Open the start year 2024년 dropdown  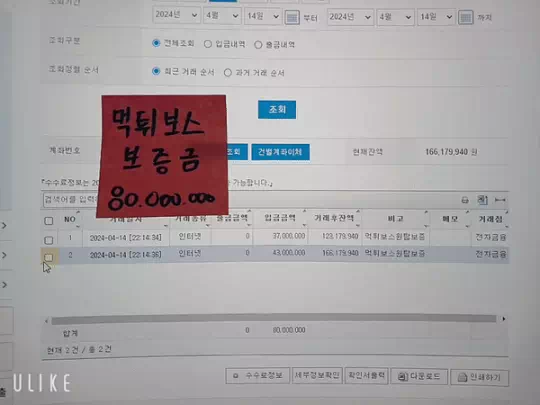[x=176, y=15]
